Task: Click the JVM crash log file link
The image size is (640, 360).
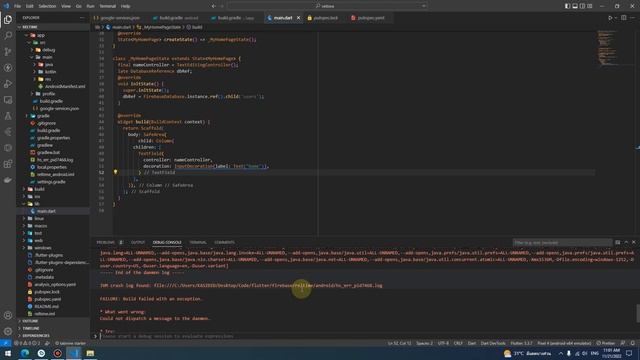Action: (x=268, y=286)
